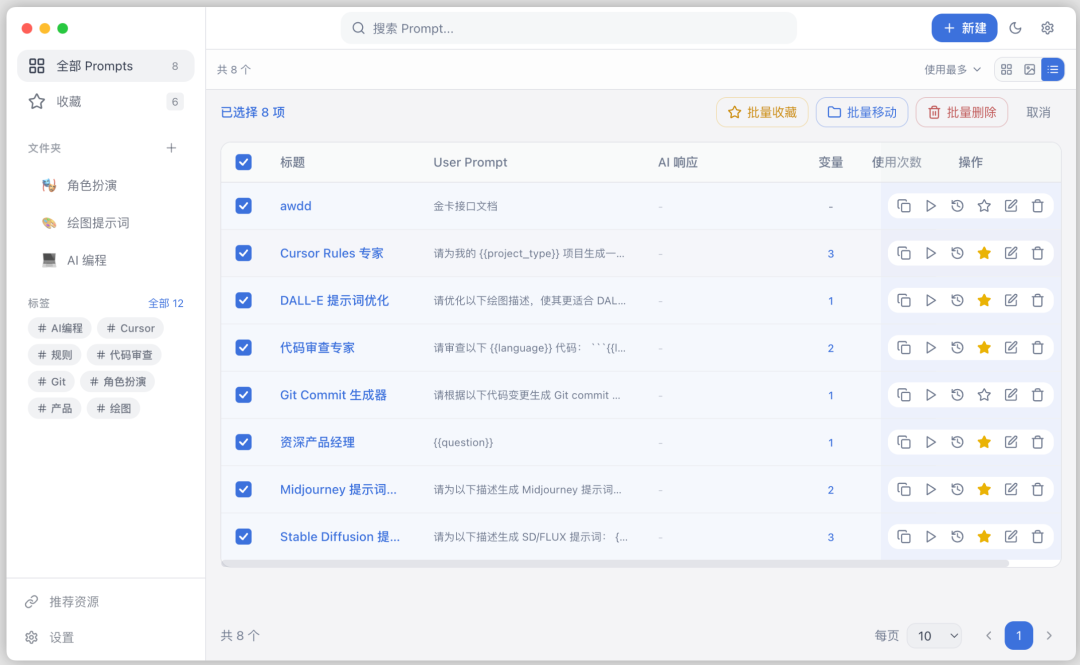Uncheck Git Commit 生成器 checkbox
This screenshot has height=665, width=1080.
tap(243, 395)
